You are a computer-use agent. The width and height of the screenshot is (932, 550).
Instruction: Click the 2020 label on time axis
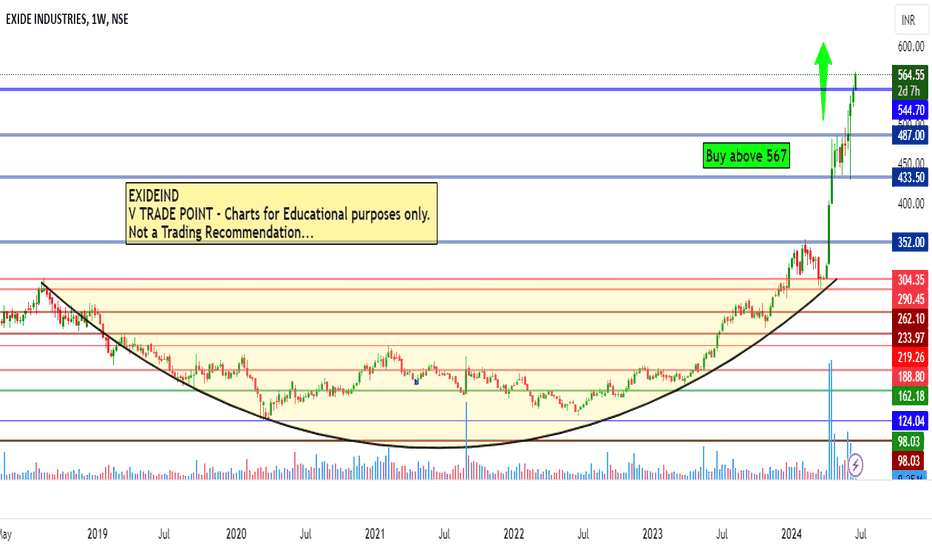tap(236, 533)
